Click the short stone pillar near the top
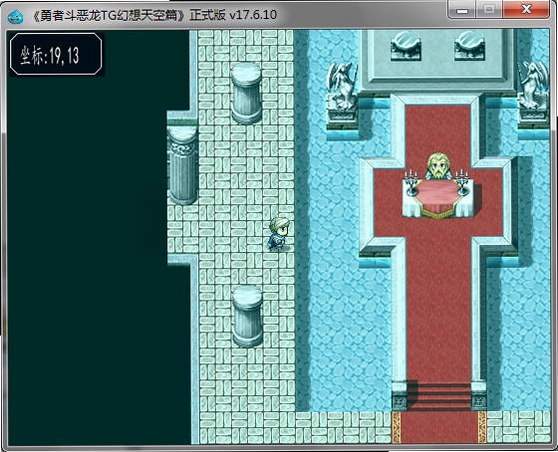558x452 pixels. point(246,93)
